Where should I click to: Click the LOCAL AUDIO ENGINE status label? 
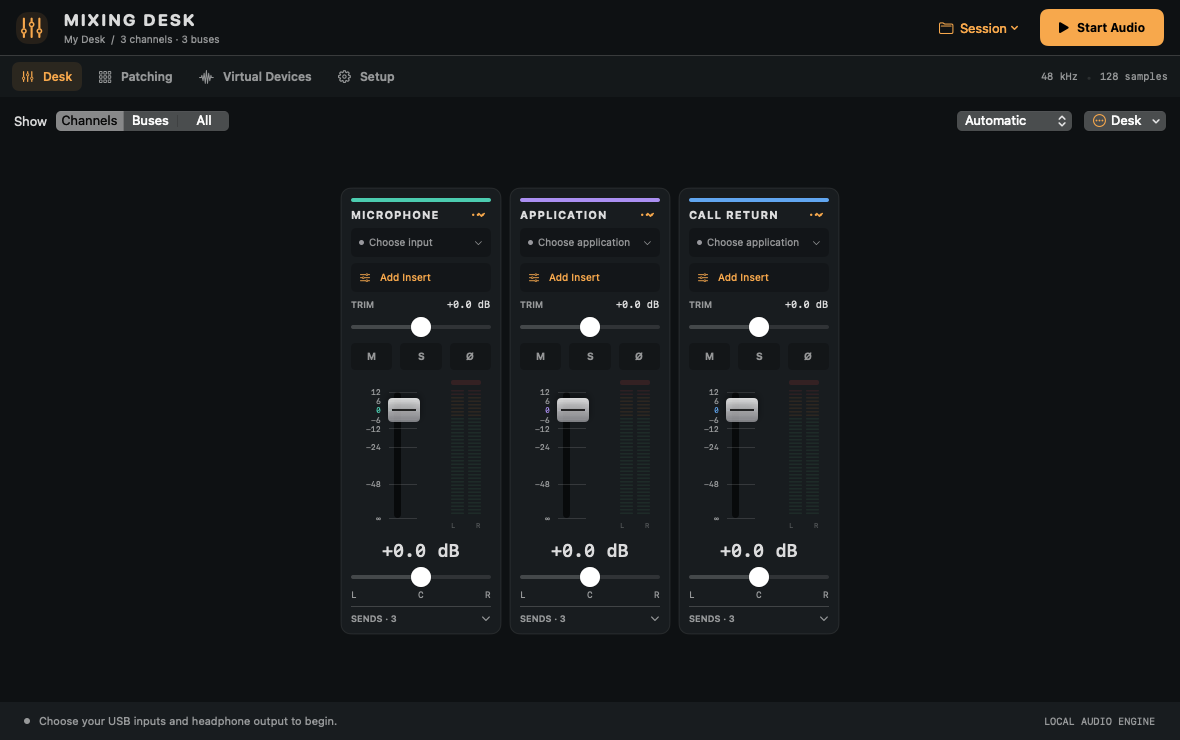(1099, 721)
